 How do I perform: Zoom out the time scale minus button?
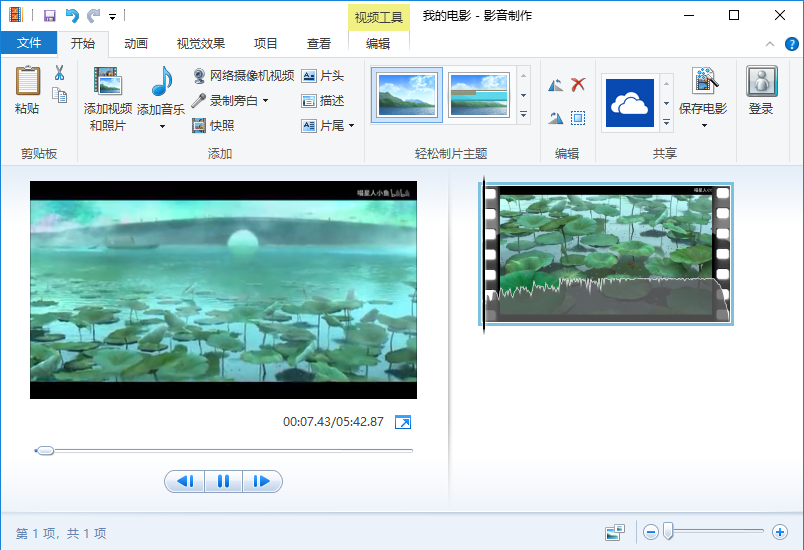[651, 533]
